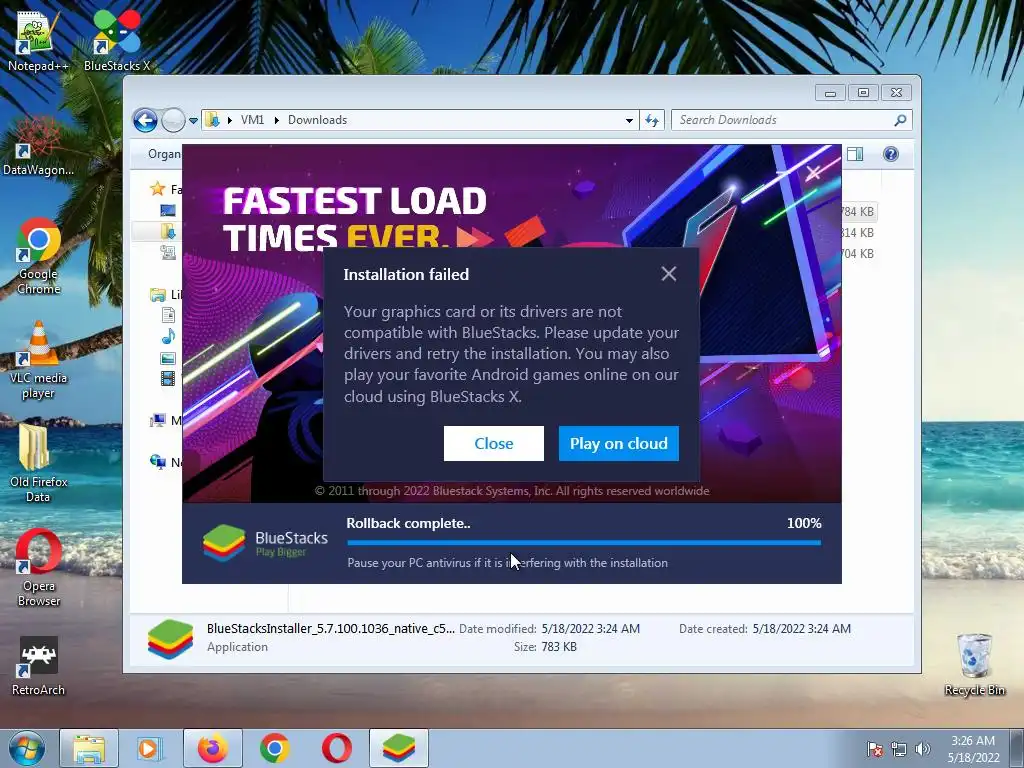Show the clock and date panel
1024x768 pixels.
coord(973,749)
